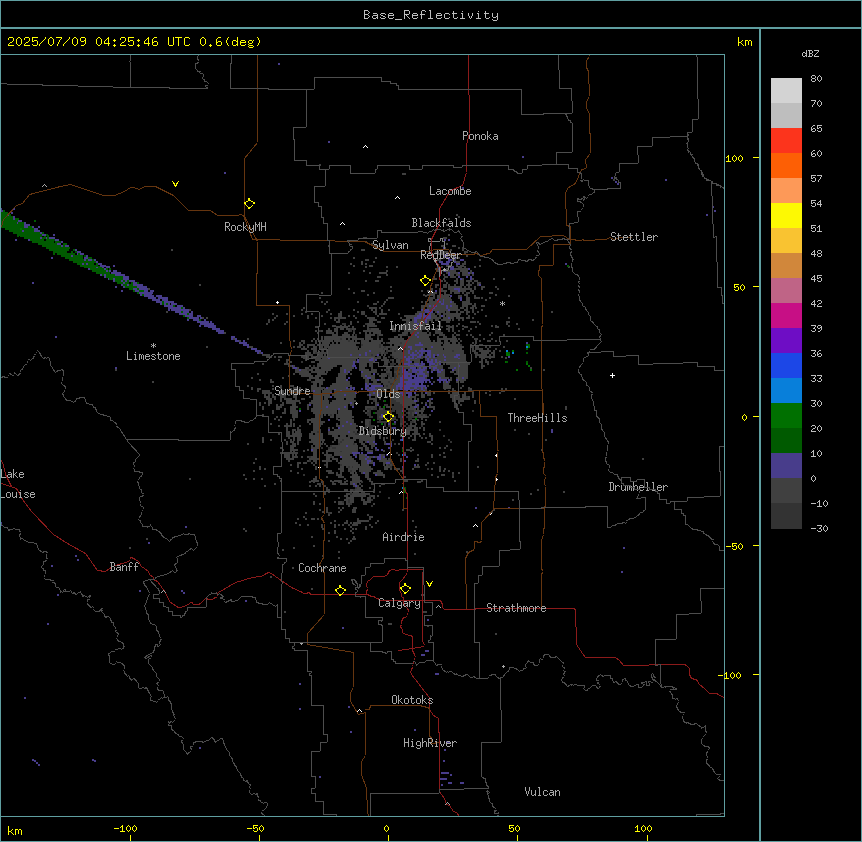Pick the blue 36-33 dBZ legend swatch
Image resolution: width=862 pixels, height=842 pixels.
tap(786, 365)
